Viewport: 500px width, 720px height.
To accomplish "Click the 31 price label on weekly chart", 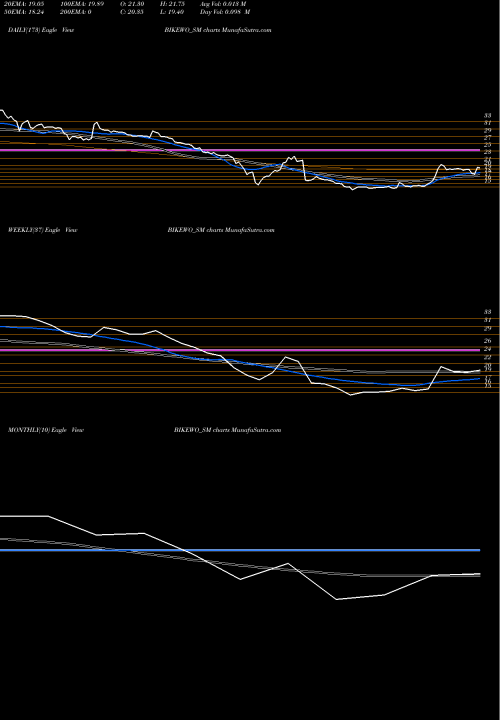I will (x=488, y=320).
